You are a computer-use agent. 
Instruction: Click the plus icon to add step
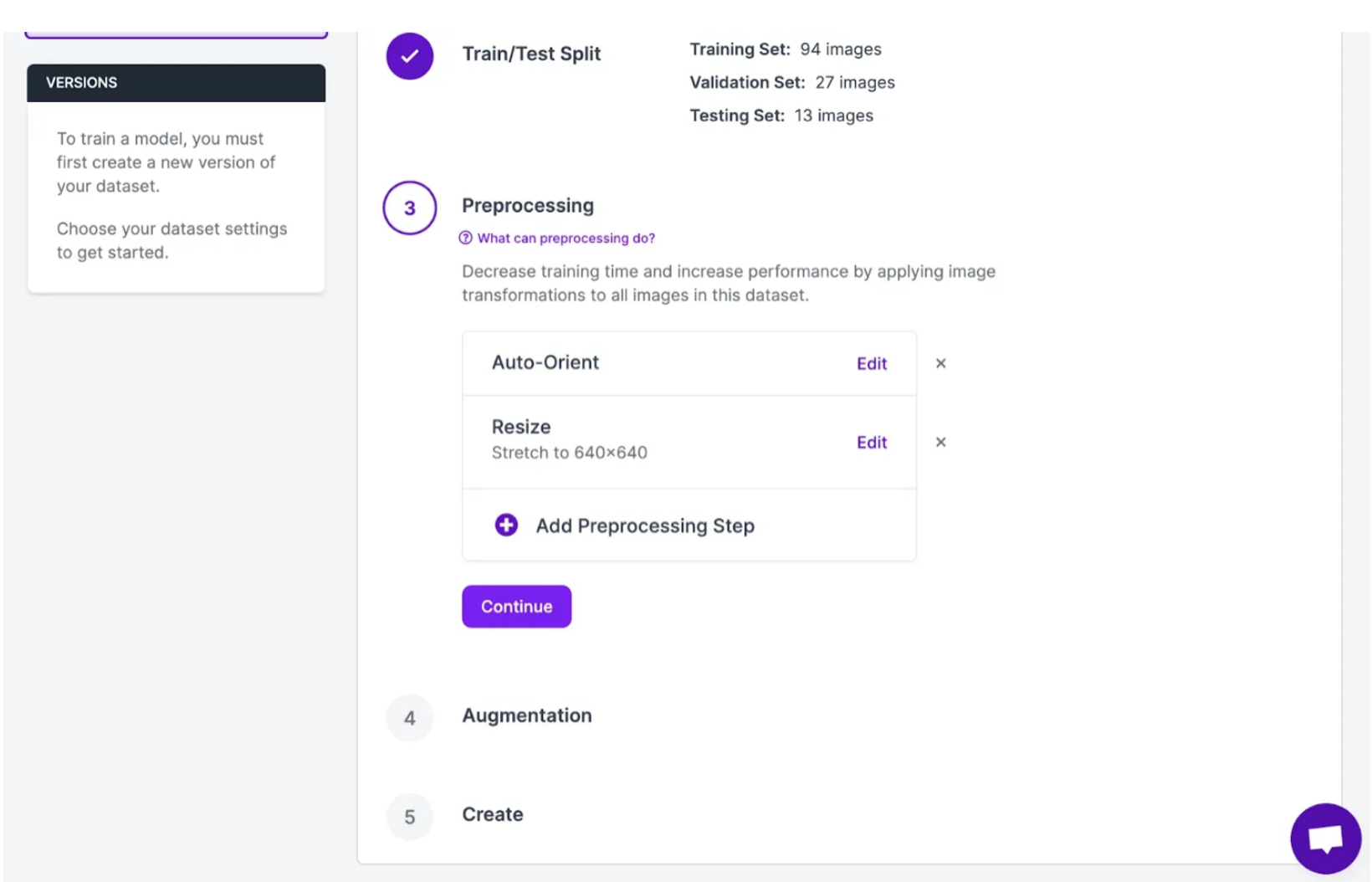click(x=506, y=525)
